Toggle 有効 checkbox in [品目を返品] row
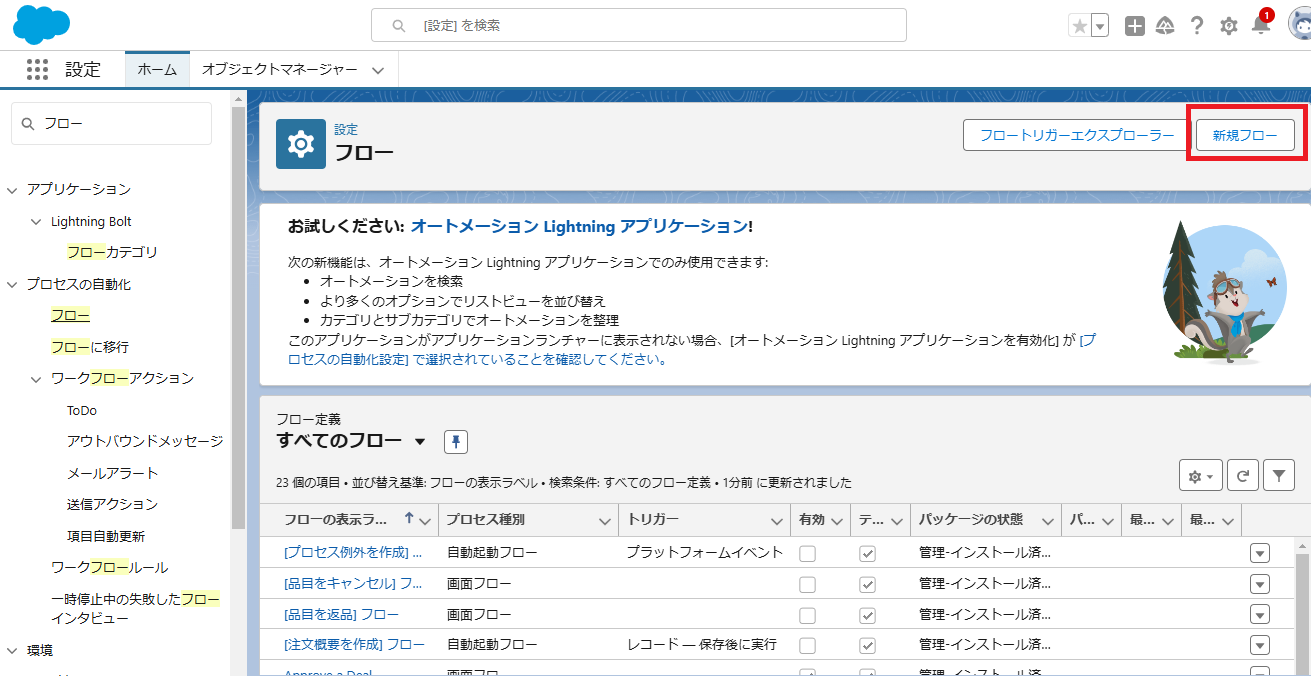The width and height of the screenshot is (1311, 676). [807, 615]
